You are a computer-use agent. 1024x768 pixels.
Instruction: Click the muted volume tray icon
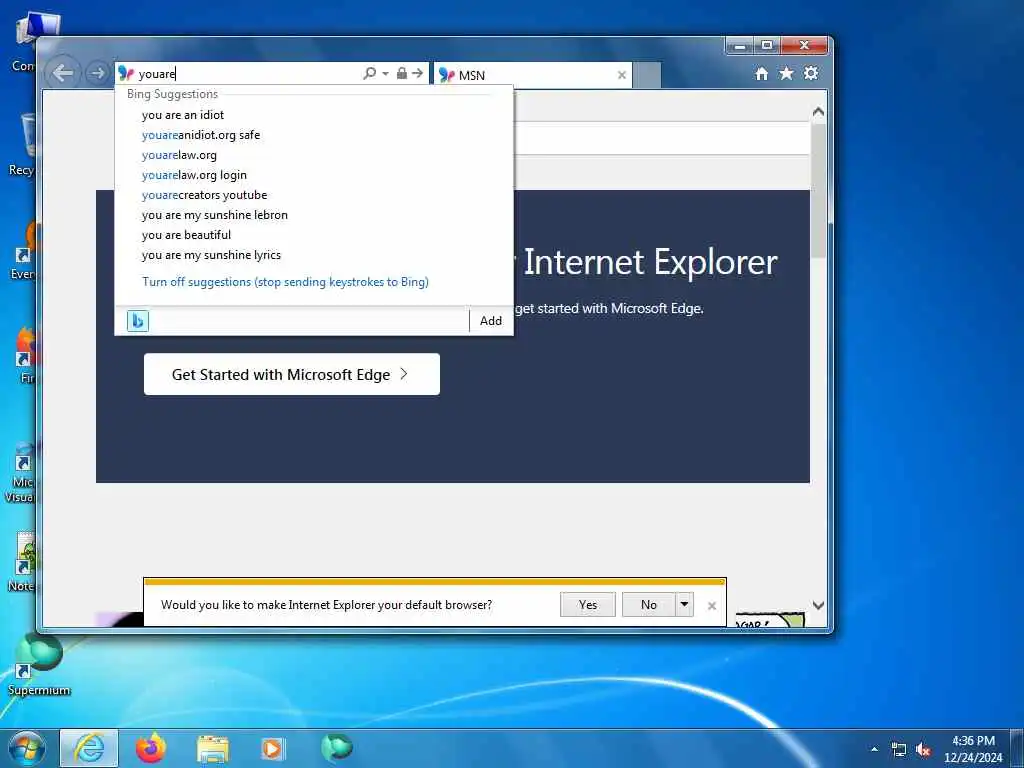923,750
